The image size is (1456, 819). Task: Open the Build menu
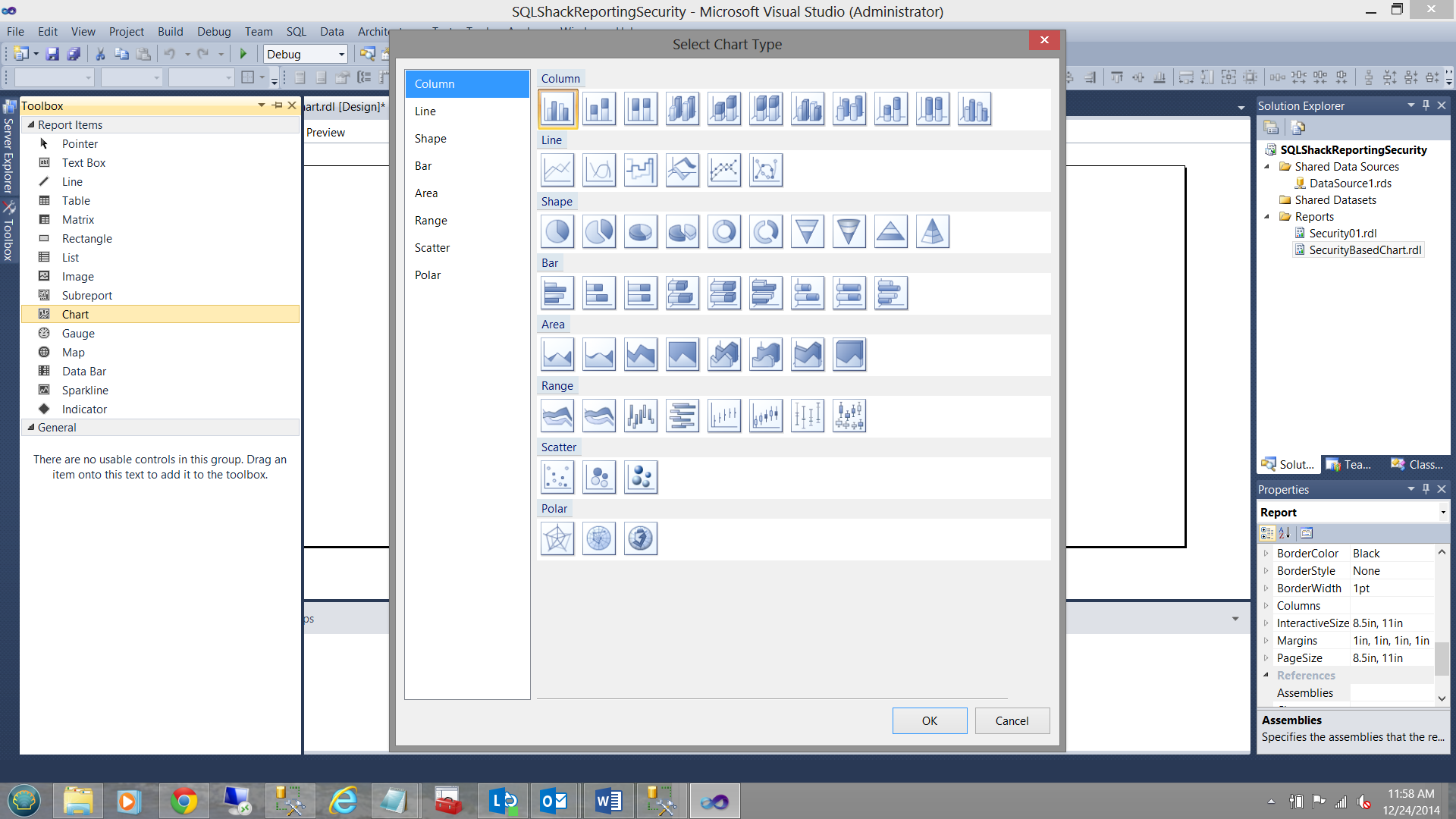pos(170,31)
